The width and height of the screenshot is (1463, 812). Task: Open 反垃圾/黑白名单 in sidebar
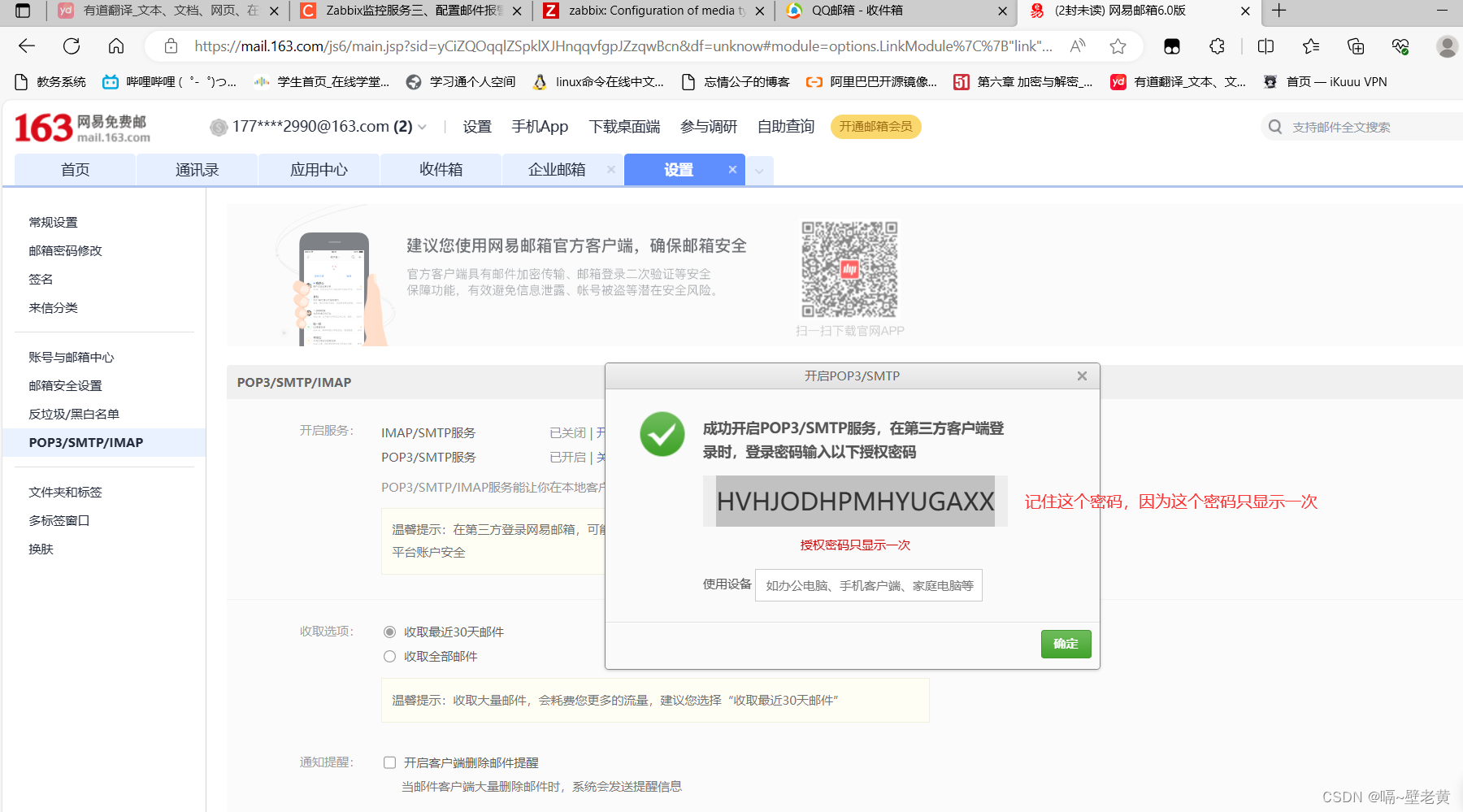point(74,414)
